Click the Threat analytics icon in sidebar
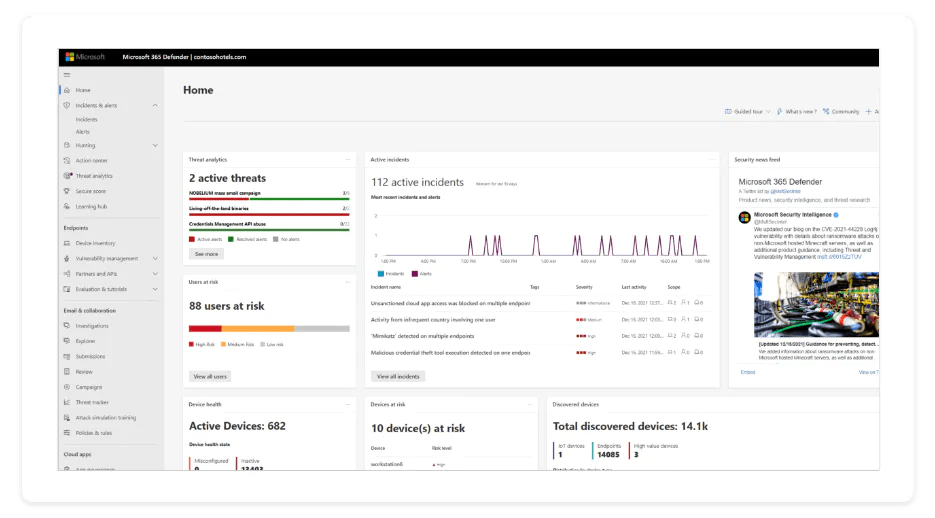 [x=67, y=176]
